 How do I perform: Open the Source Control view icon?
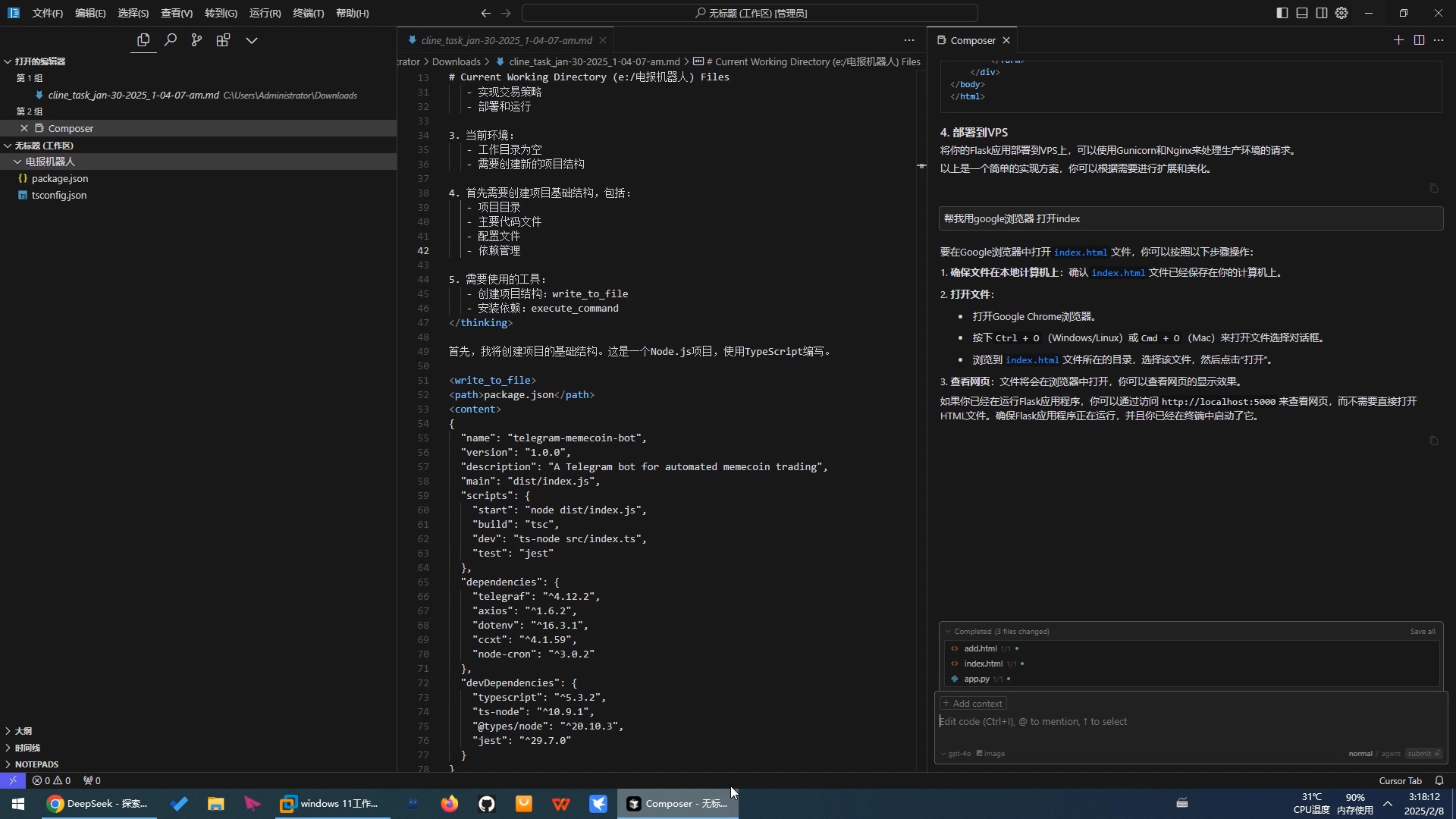(x=196, y=40)
